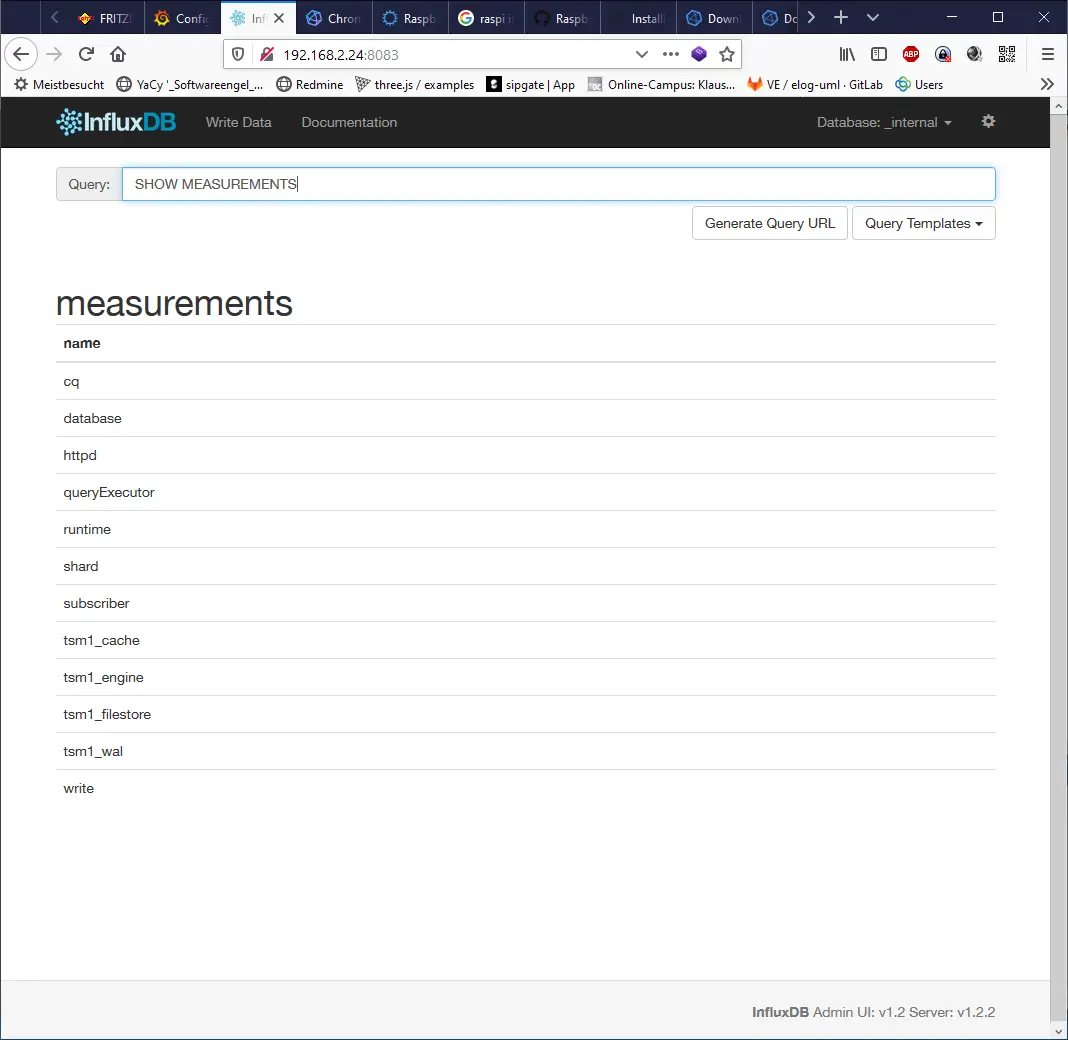Expand the tab overview chevron
1068x1040 pixels.
click(x=871, y=17)
